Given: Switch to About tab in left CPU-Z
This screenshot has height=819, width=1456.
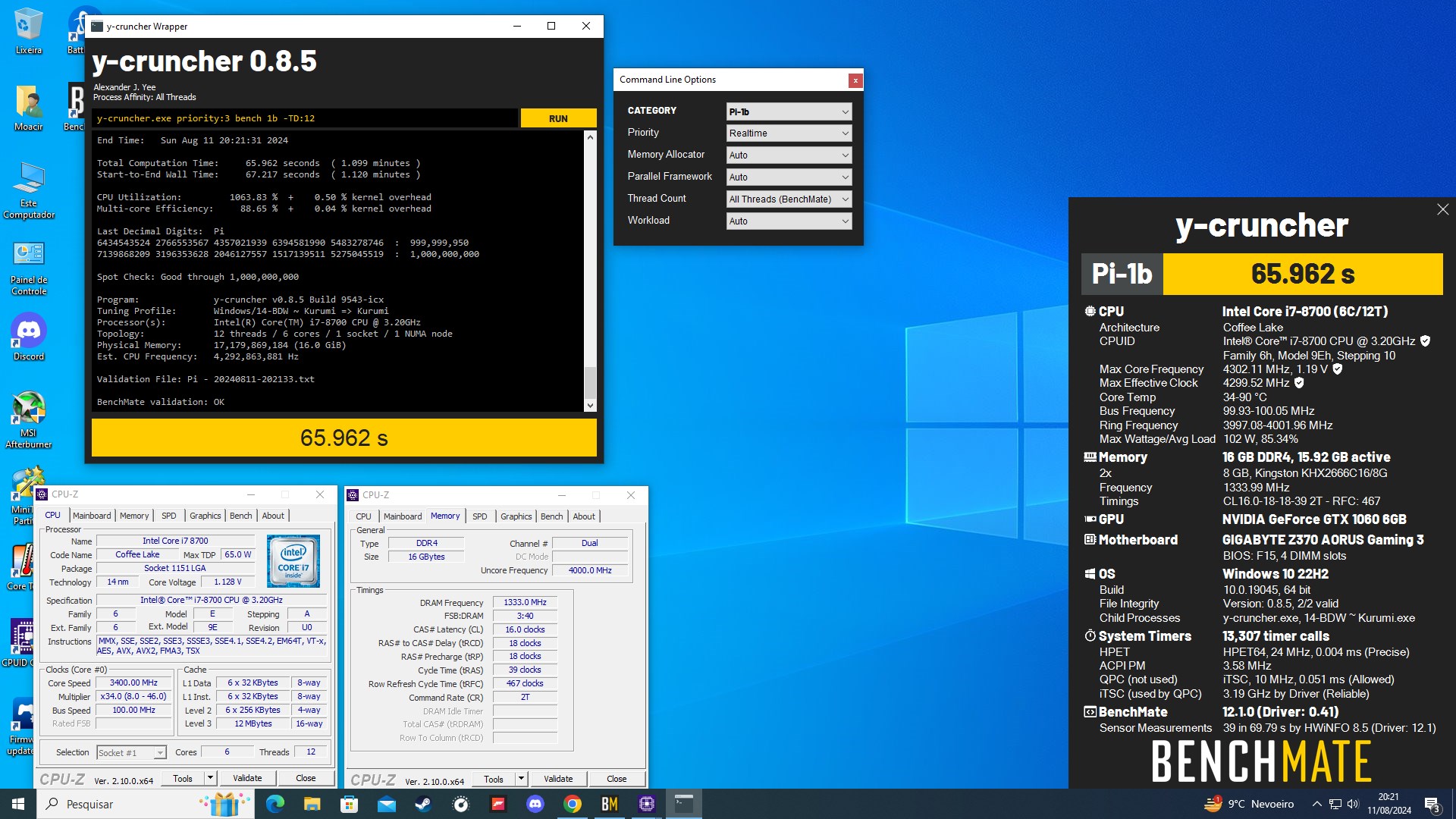Looking at the screenshot, I should 273,516.
